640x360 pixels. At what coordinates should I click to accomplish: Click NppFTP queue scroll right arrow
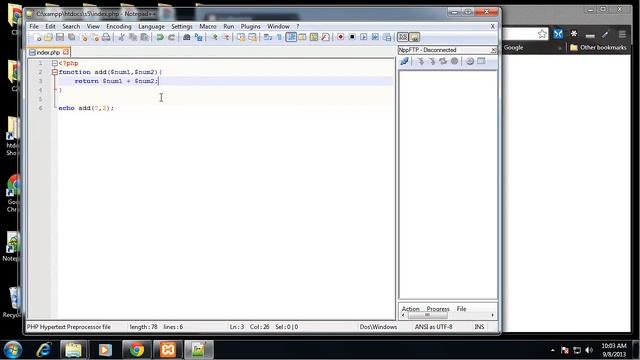492,315
